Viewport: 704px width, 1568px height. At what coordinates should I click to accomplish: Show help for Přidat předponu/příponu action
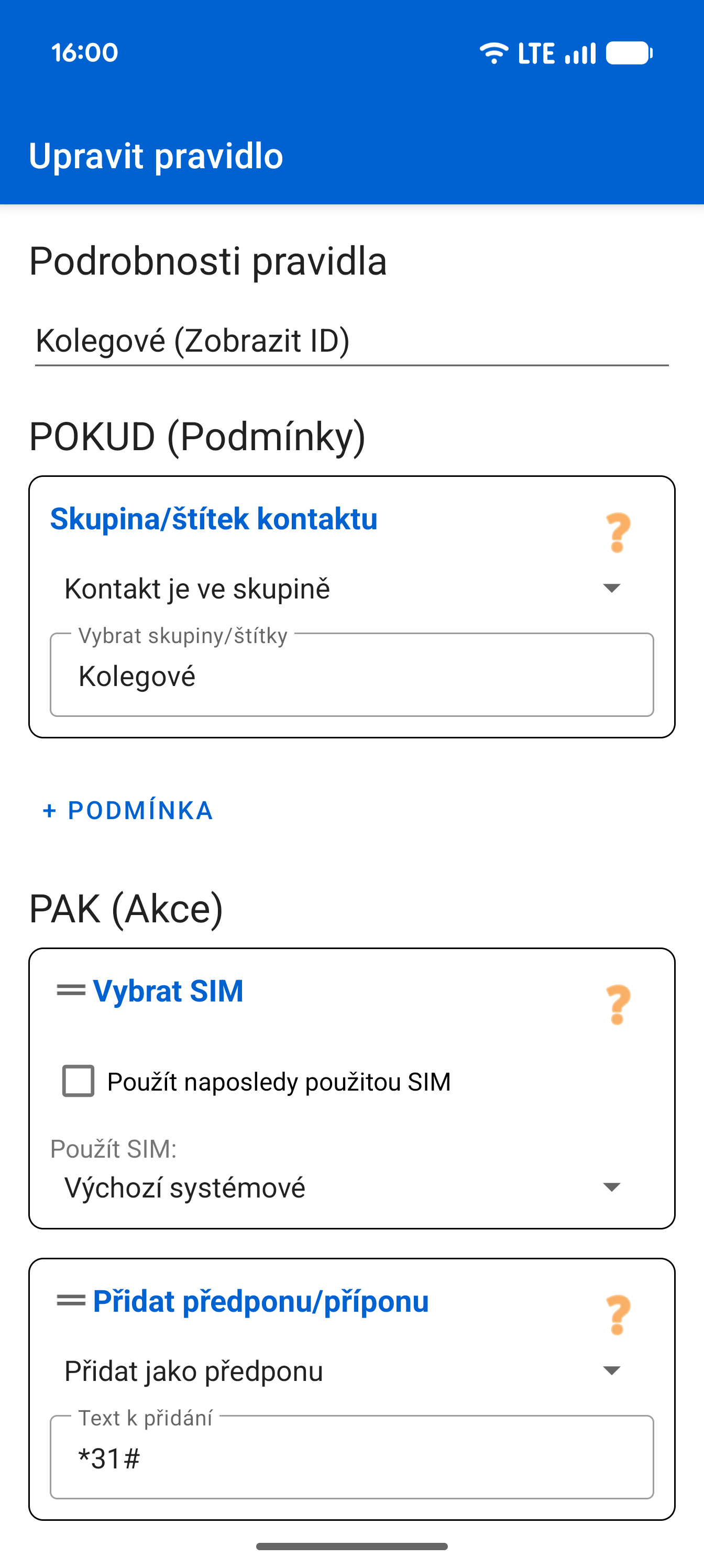click(x=618, y=1315)
